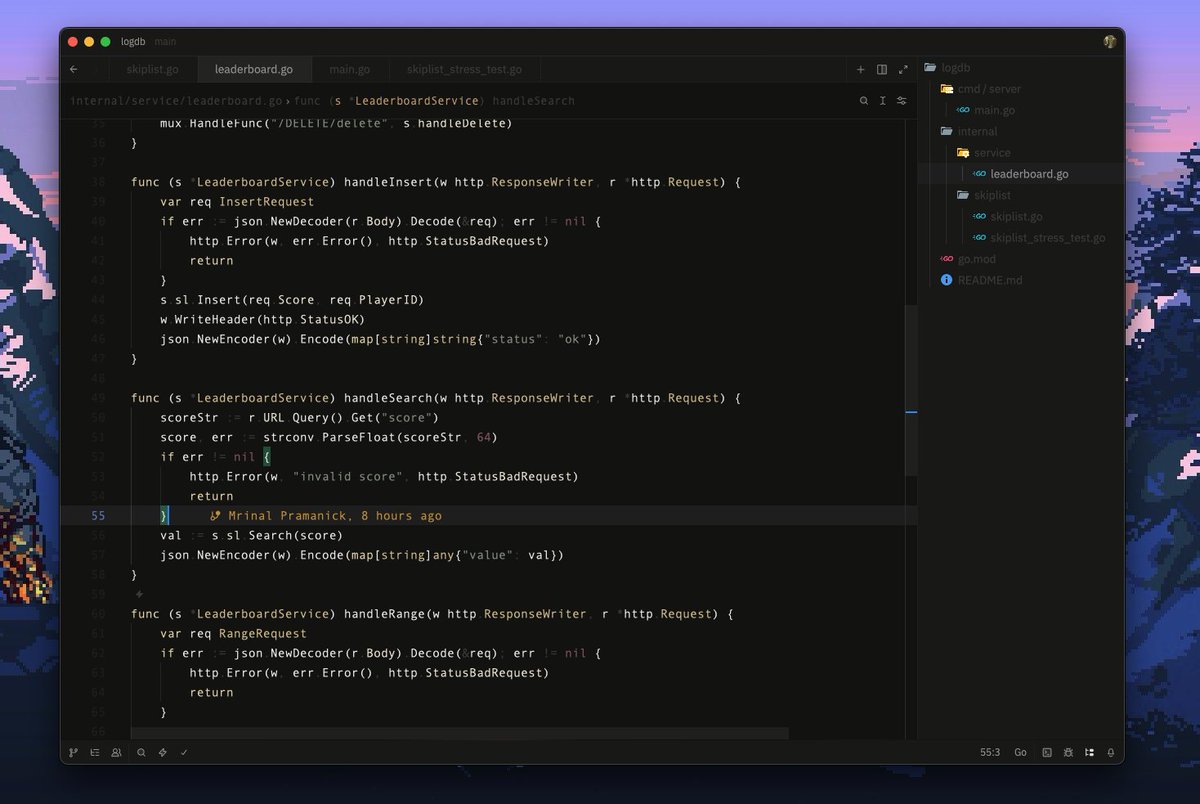Select leaderboard.go in project tree
The width and height of the screenshot is (1200, 804).
point(1021,174)
